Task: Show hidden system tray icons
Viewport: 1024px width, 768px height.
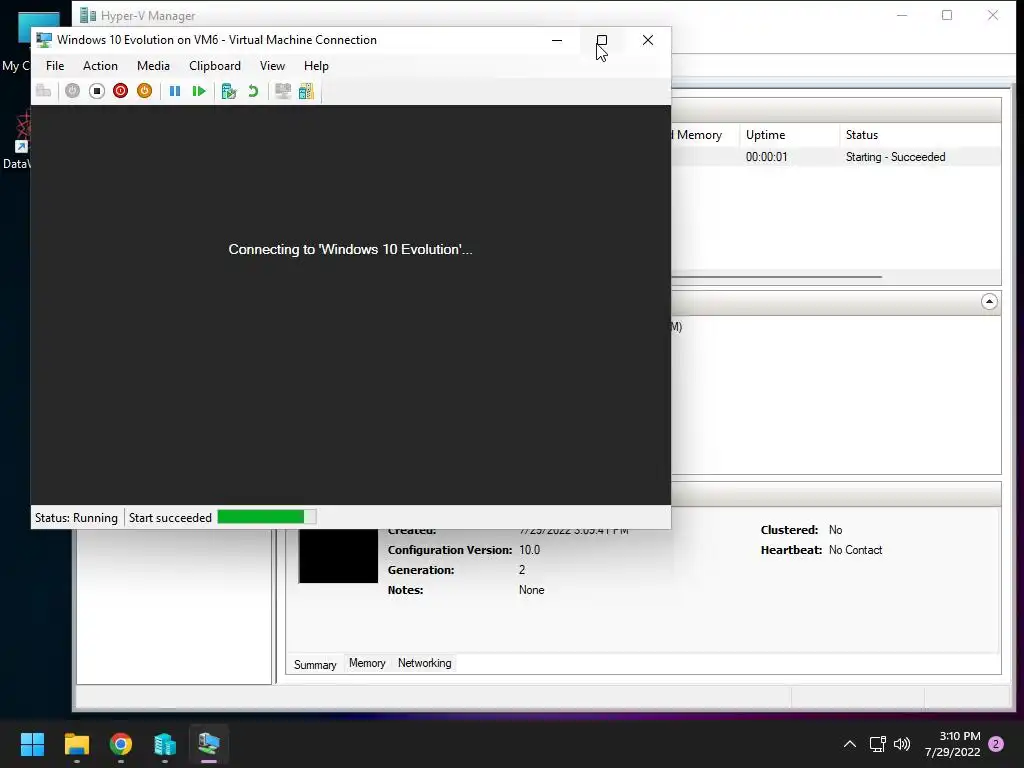Action: coord(850,744)
